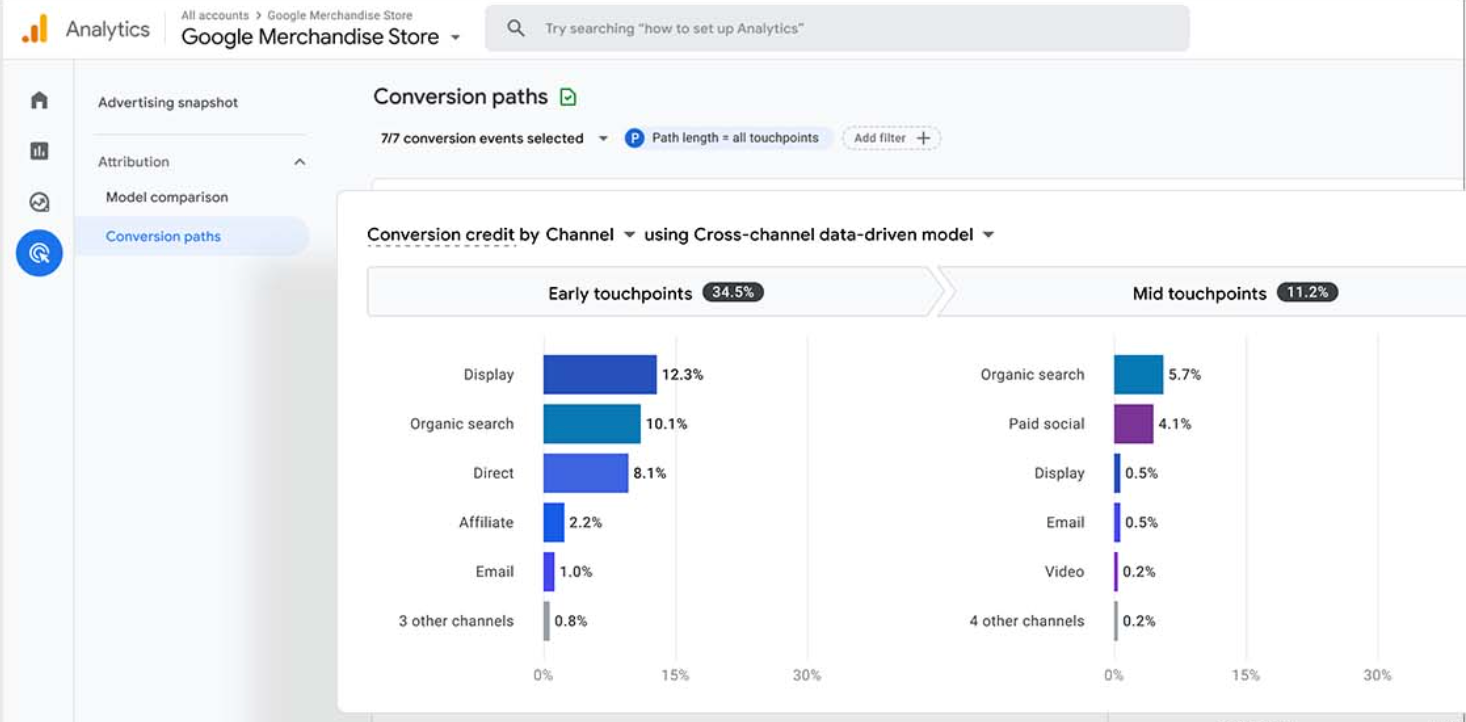Click the Mid touchpoints 11.2% badge
Screen dimensions: 1466x722
pos(1307,292)
